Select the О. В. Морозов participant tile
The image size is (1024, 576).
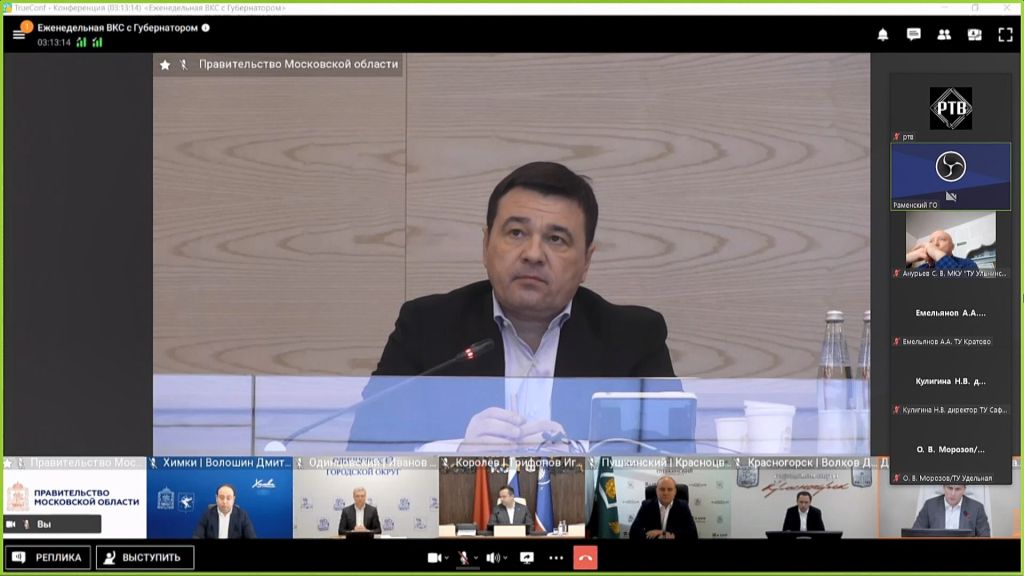coord(951,449)
